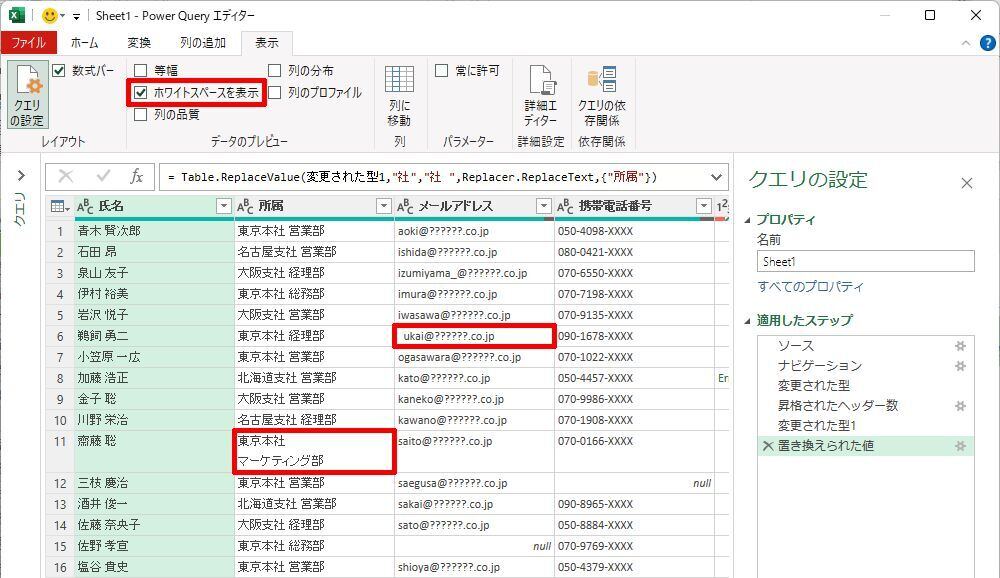Open the Advanced Editor icon
This screenshot has width=1000, height=578.
pos(541,95)
